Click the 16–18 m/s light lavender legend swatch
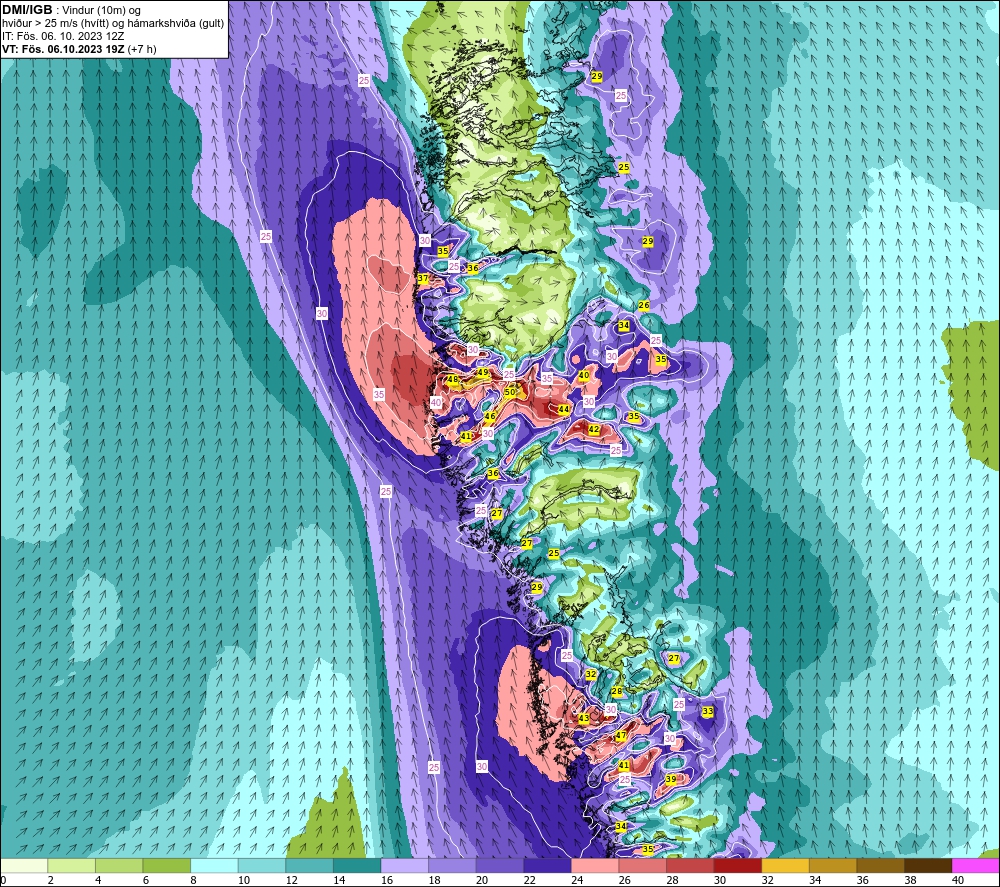The width and height of the screenshot is (1000, 887). pyautogui.click(x=404, y=865)
